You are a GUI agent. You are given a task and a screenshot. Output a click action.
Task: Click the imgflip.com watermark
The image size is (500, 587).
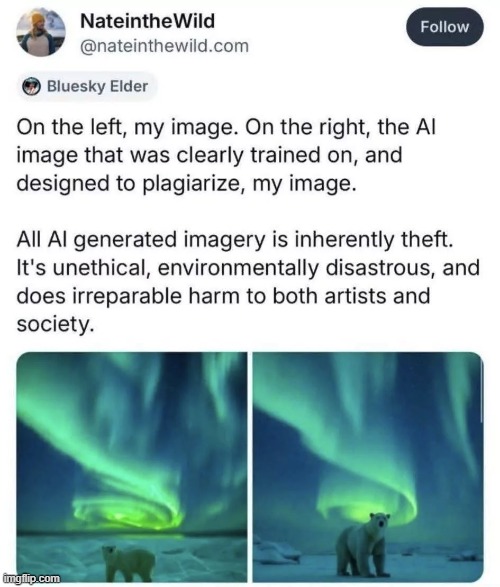click(x=31, y=578)
